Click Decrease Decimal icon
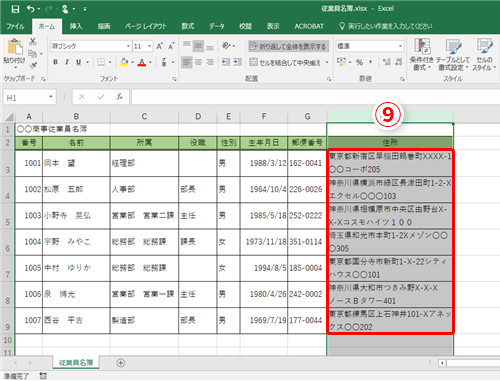 coord(398,62)
